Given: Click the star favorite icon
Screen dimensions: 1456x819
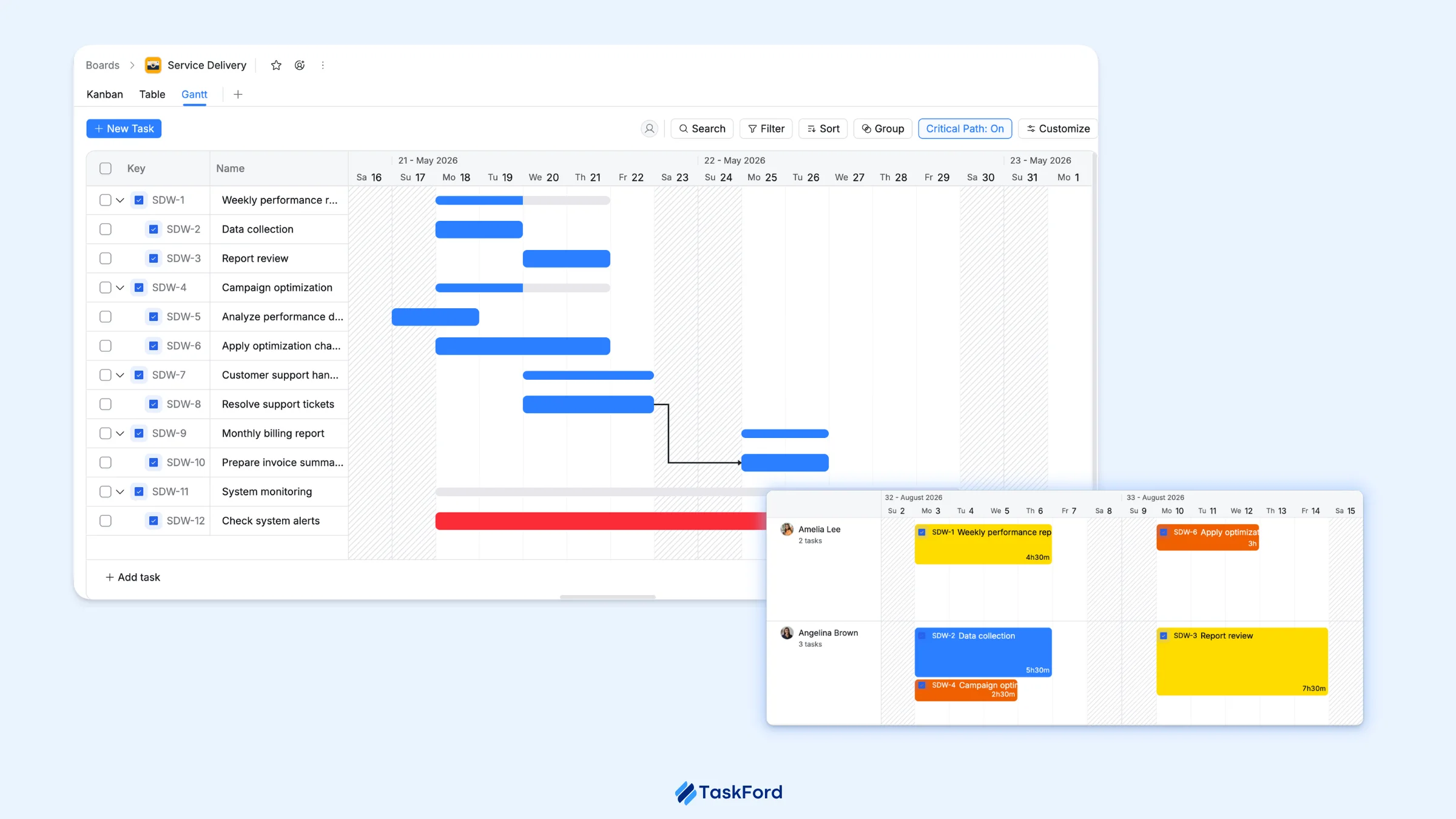Looking at the screenshot, I should pyautogui.click(x=276, y=65).
